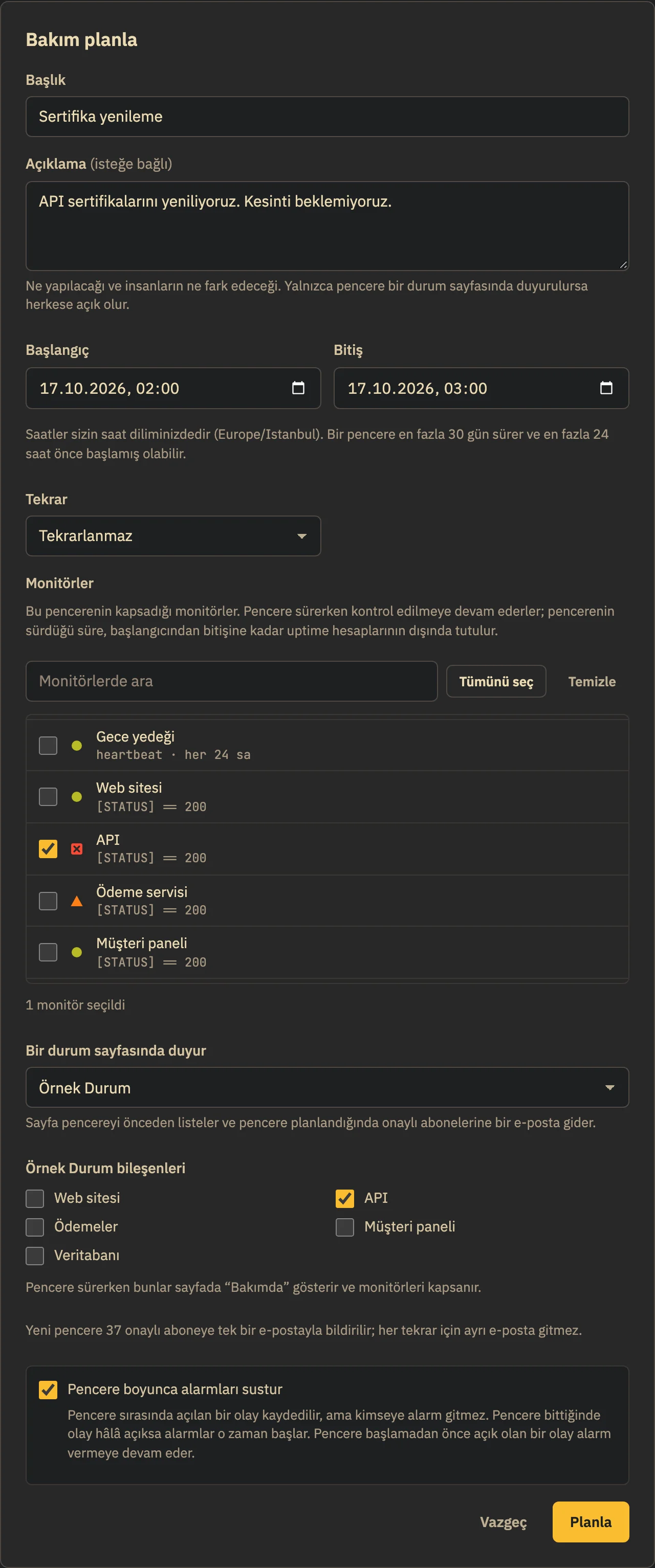Viewport: 655px width, 1568px height.
Task: Click the Tümünü seç button
Action: tap(496, 681)
